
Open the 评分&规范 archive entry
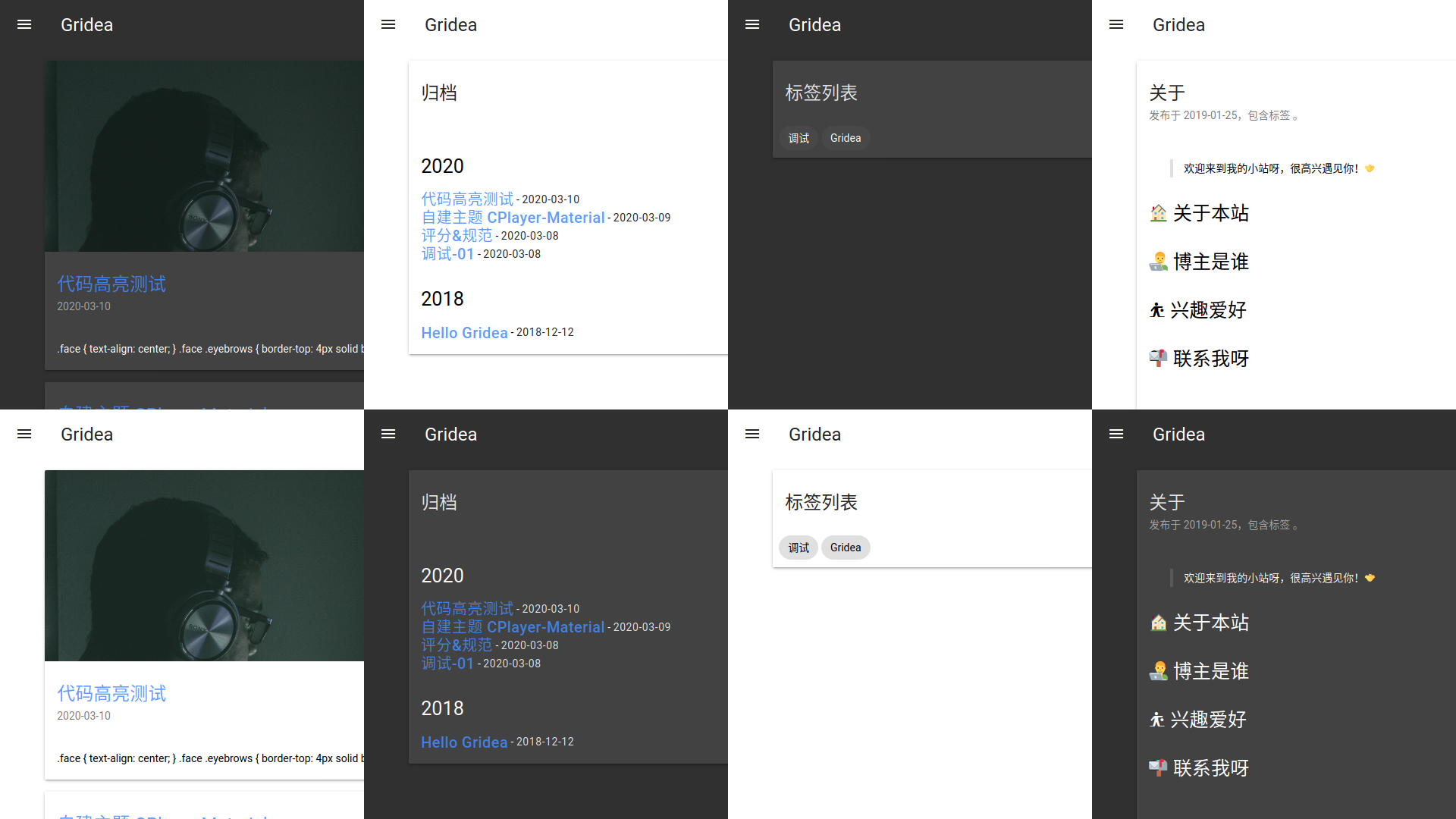tap(456, 236)
